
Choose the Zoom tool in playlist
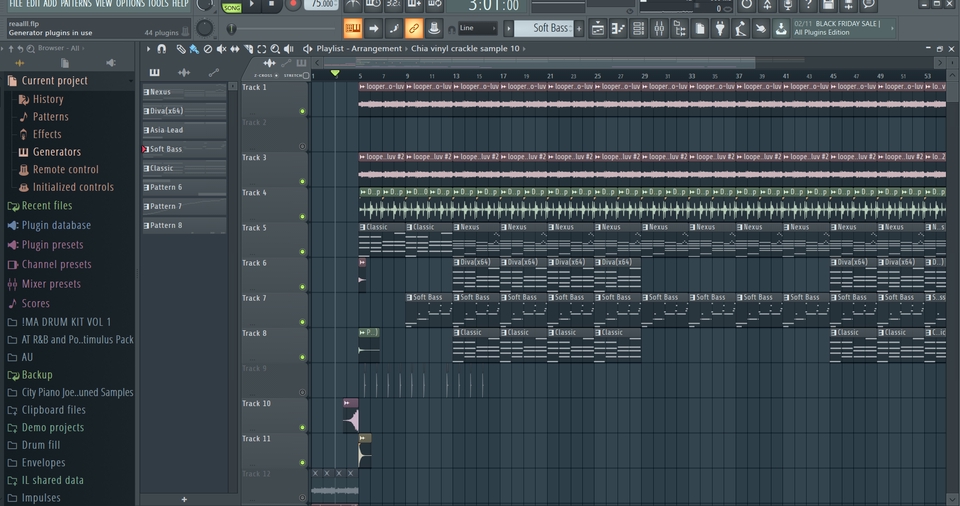click(x=276, y=49)
